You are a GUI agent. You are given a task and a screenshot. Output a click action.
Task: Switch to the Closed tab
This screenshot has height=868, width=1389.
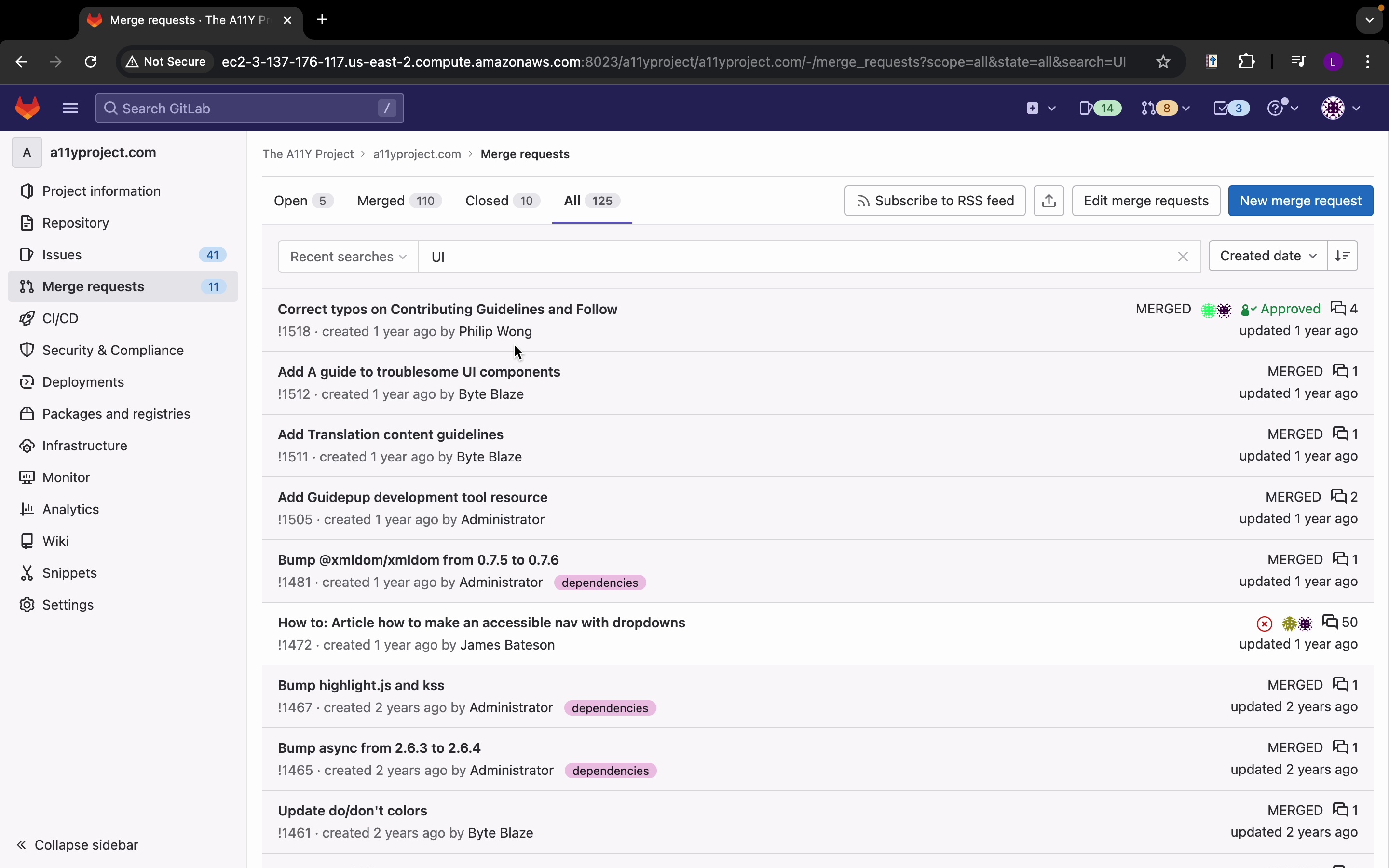[x=502, y=201]
